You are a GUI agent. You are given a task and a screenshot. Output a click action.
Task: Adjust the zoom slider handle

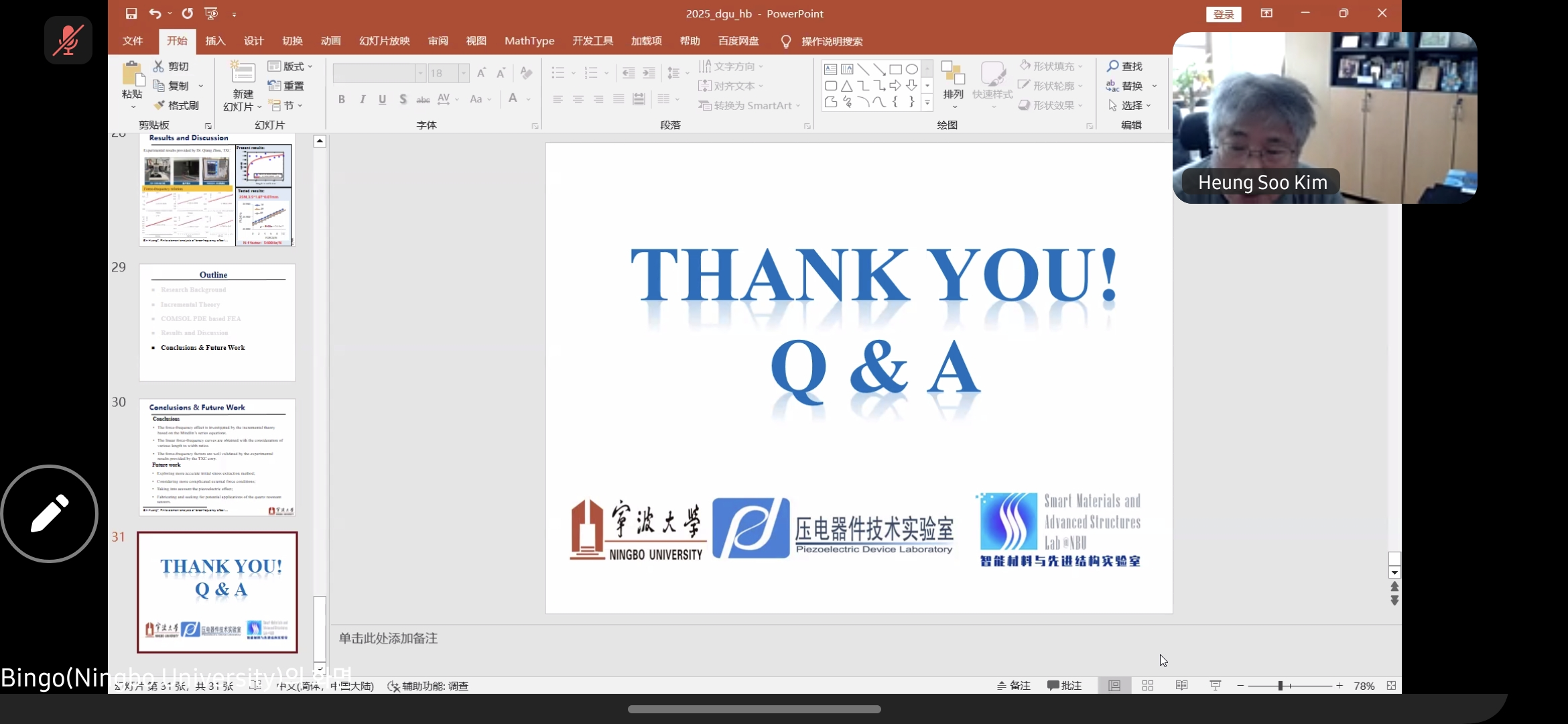click(1281, 686)
